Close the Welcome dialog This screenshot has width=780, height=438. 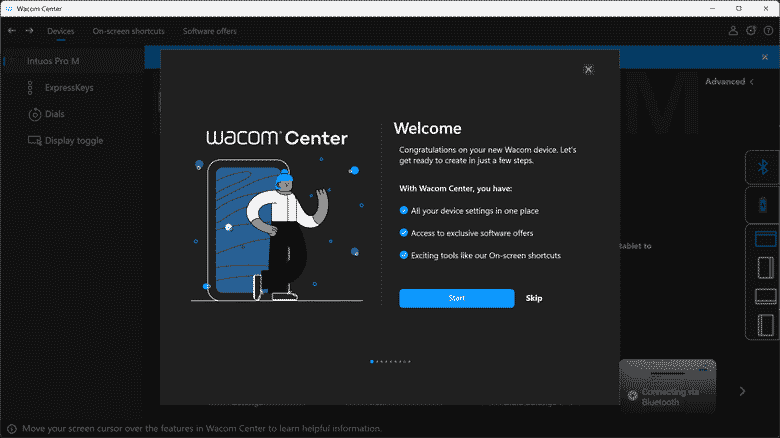point(588,70)
